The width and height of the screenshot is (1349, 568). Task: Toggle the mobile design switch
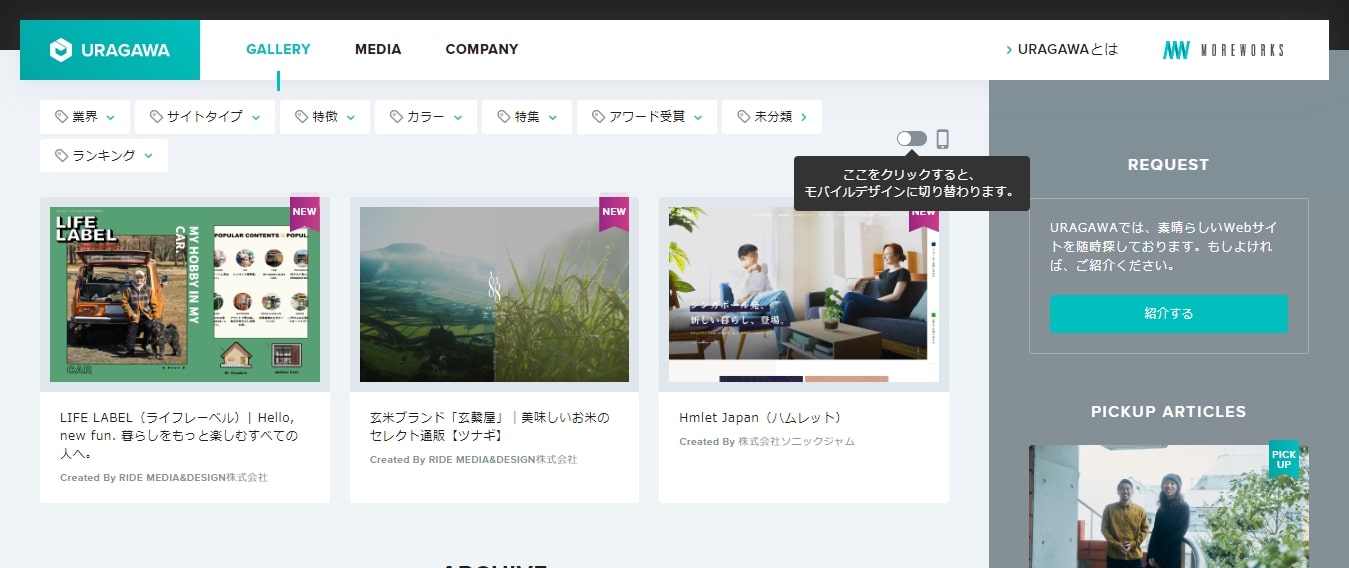click(x=912, y=138)
